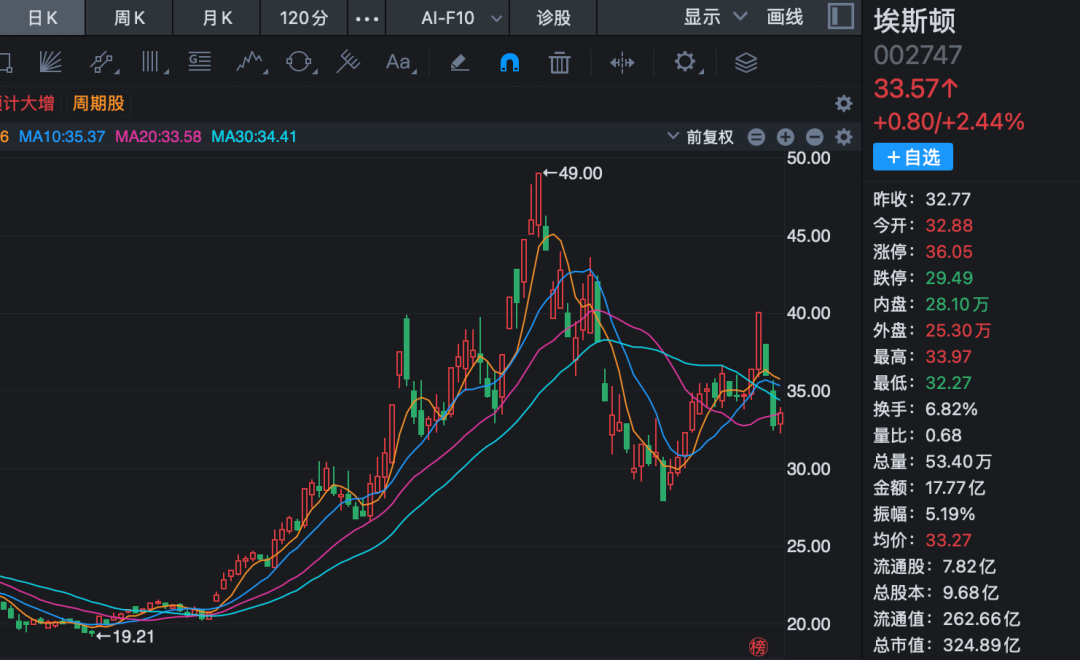Image resolution: width=1080 pixels, height=660 pixels.
Task: Open the 诊股 diagnosis button
Action: pyautogui.click(x=553, y=17)
